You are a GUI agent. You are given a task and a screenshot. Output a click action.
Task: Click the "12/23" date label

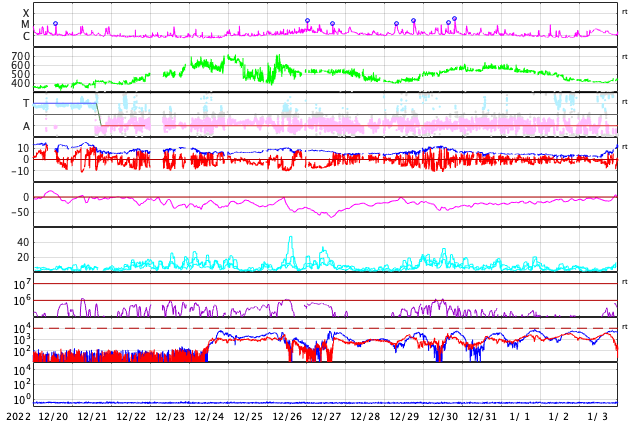tap(170, 416)
